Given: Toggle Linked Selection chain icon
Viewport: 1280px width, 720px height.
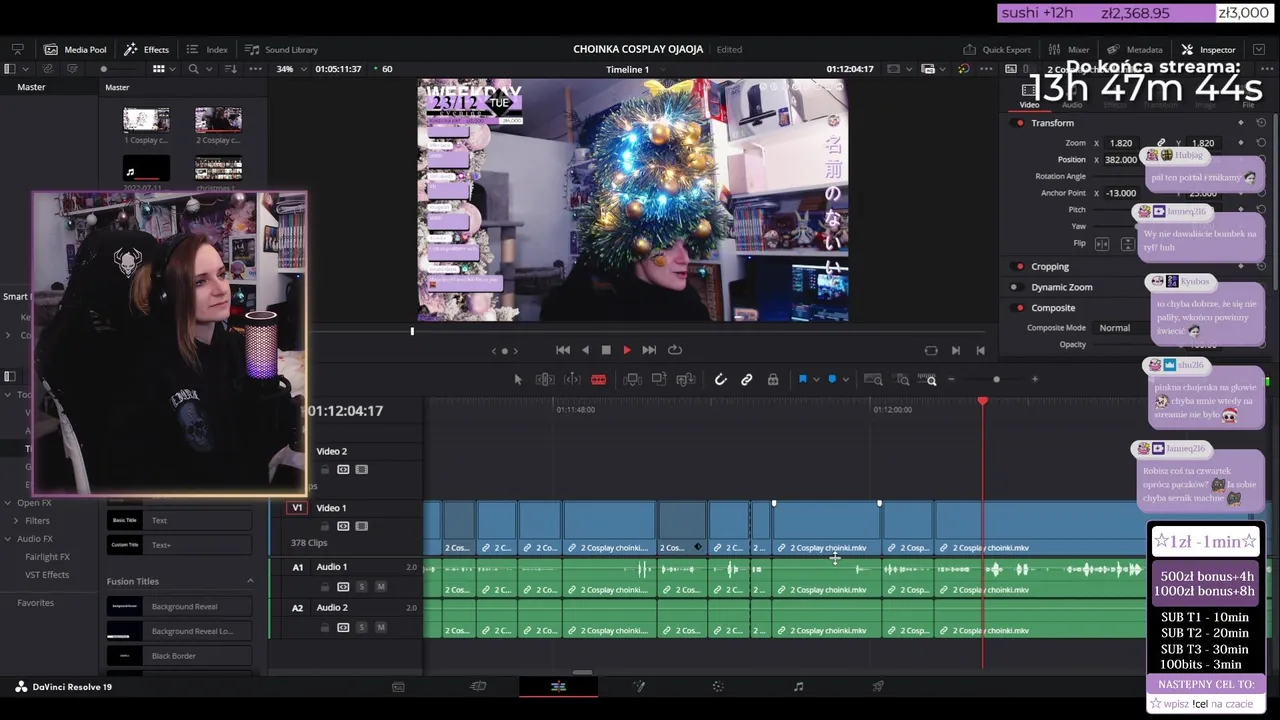Looking at the screenshot, I should (x=746, y=380).
